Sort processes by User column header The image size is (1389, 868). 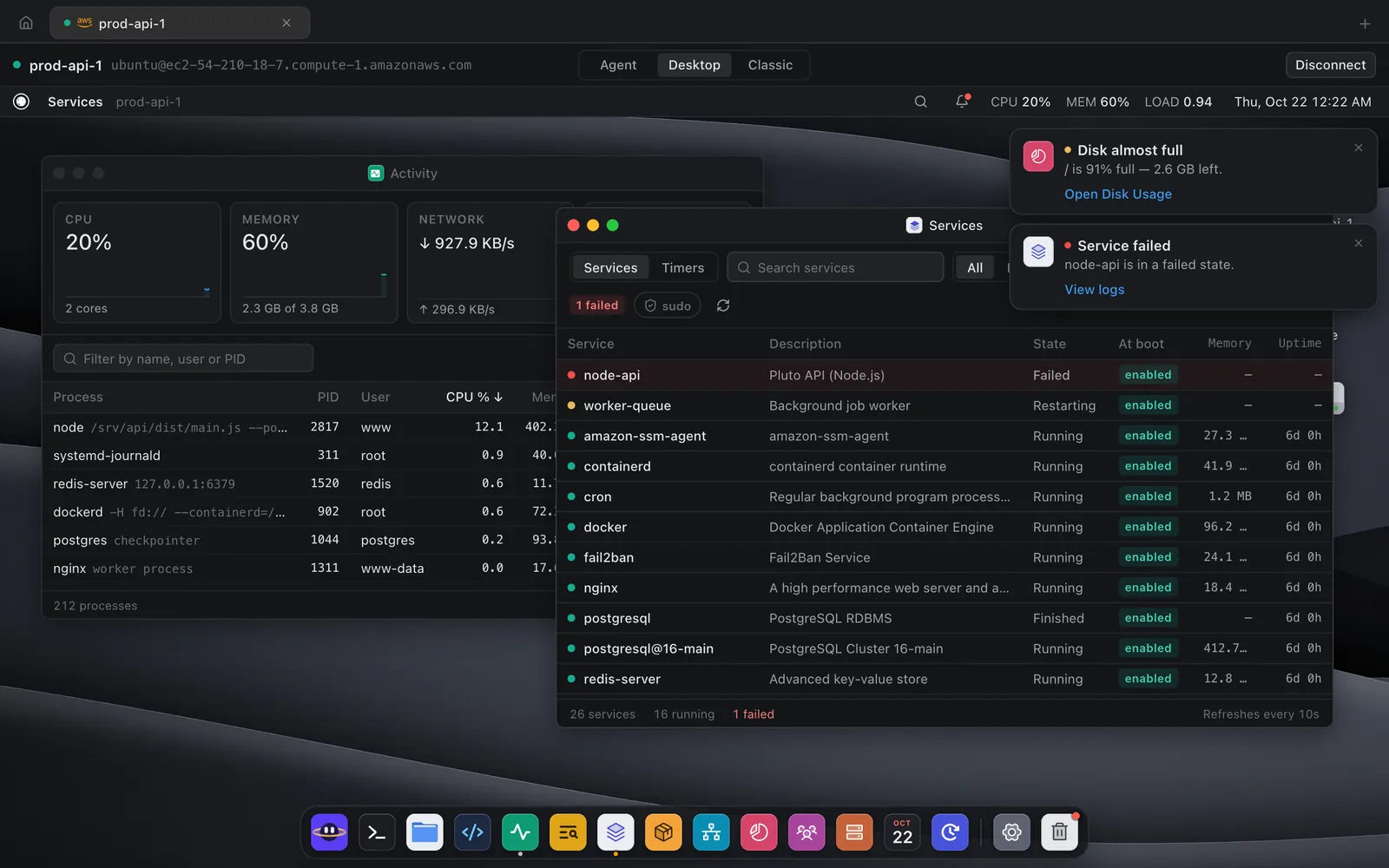[375, 397]
